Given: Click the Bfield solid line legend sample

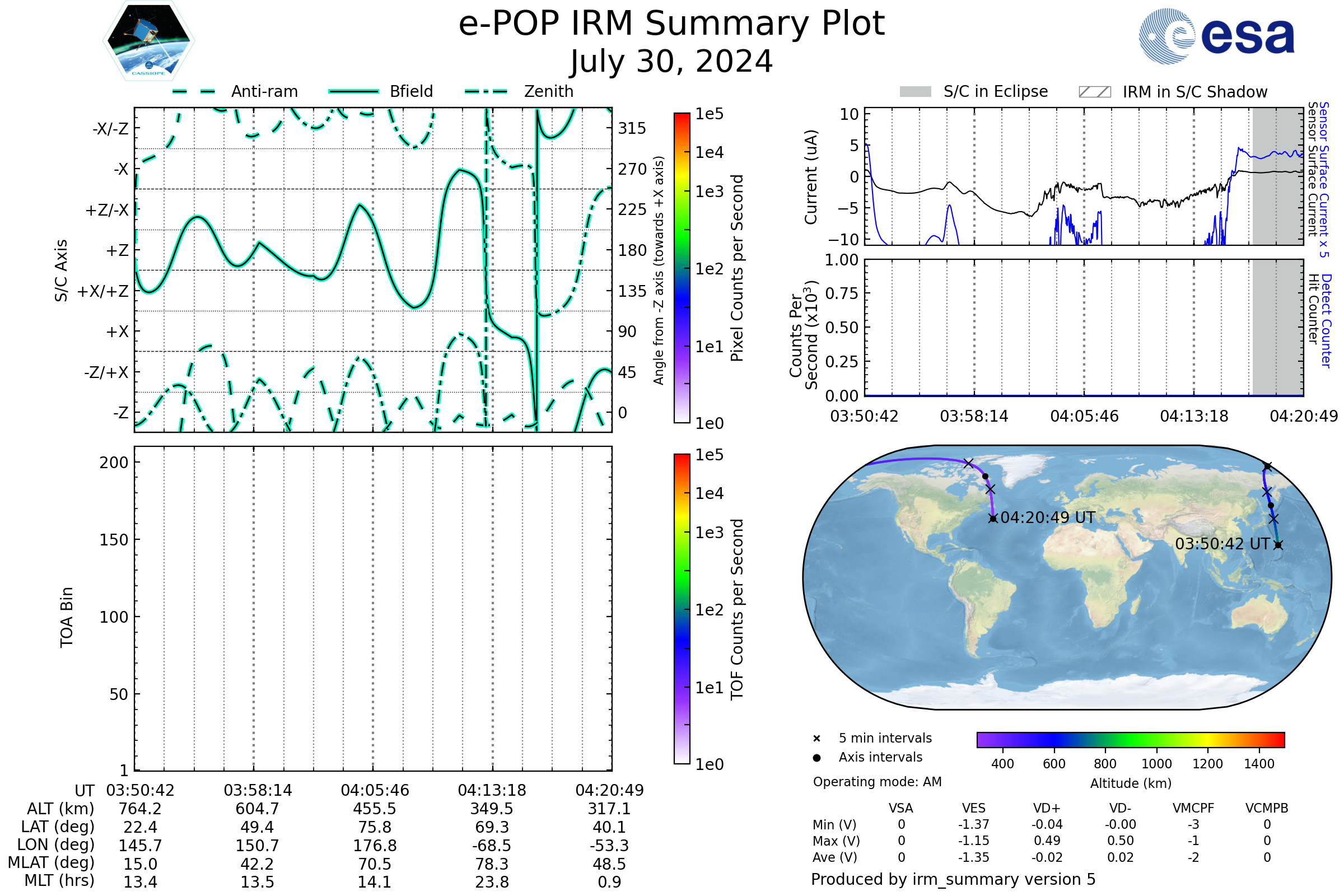Looking at the screenshot, I should [353, 91].
